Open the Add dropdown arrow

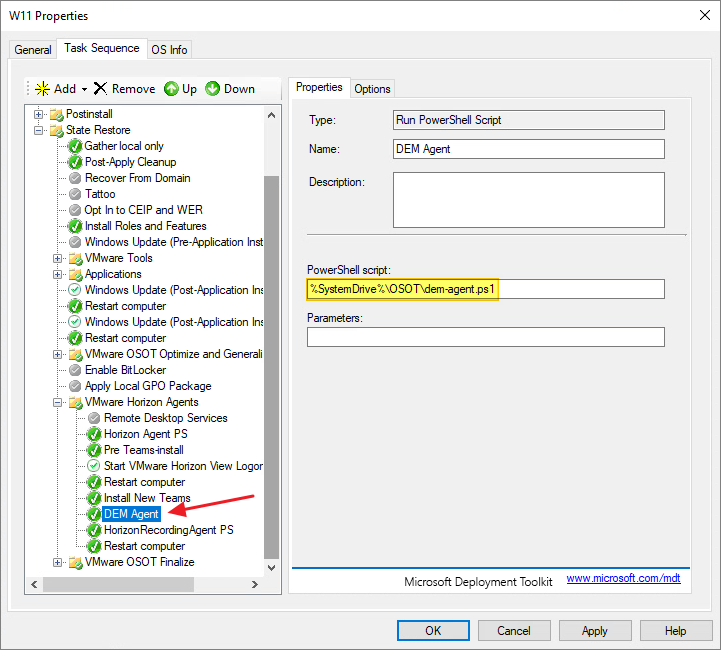85,89
